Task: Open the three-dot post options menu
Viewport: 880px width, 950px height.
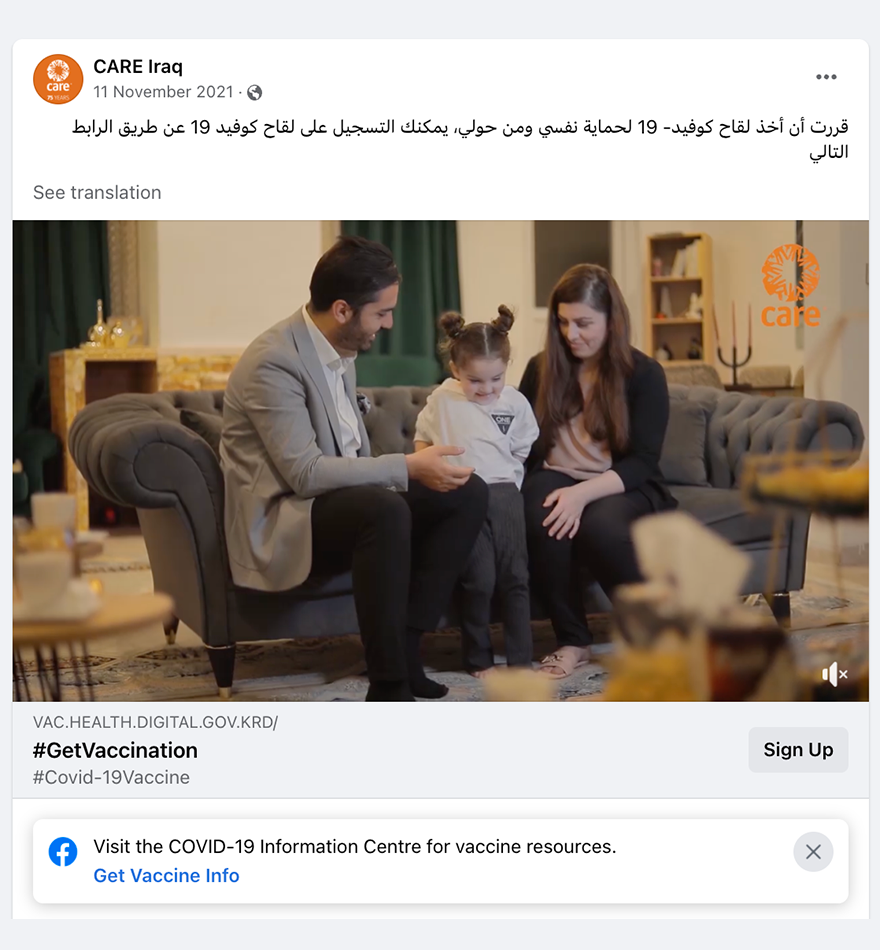Action: click(826, 77)
